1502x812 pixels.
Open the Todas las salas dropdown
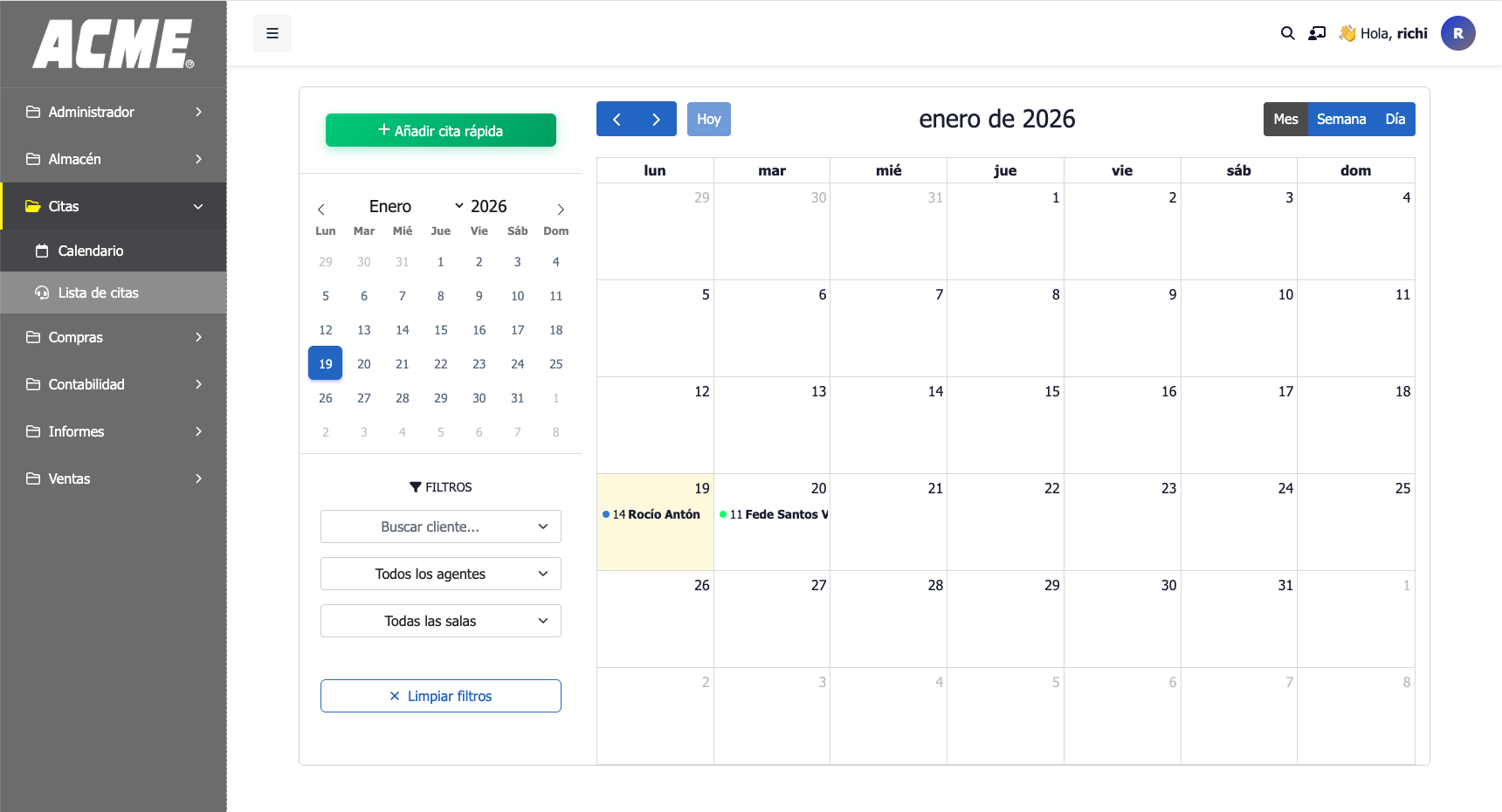pos(440,621)
